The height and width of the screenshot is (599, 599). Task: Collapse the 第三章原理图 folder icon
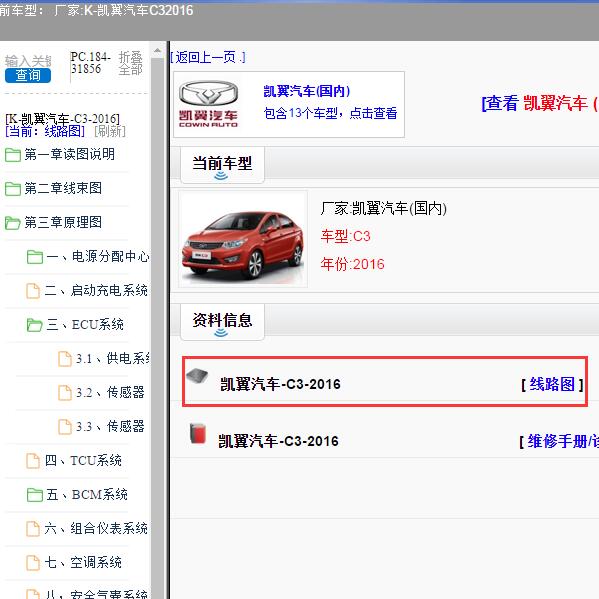point(13,223)
